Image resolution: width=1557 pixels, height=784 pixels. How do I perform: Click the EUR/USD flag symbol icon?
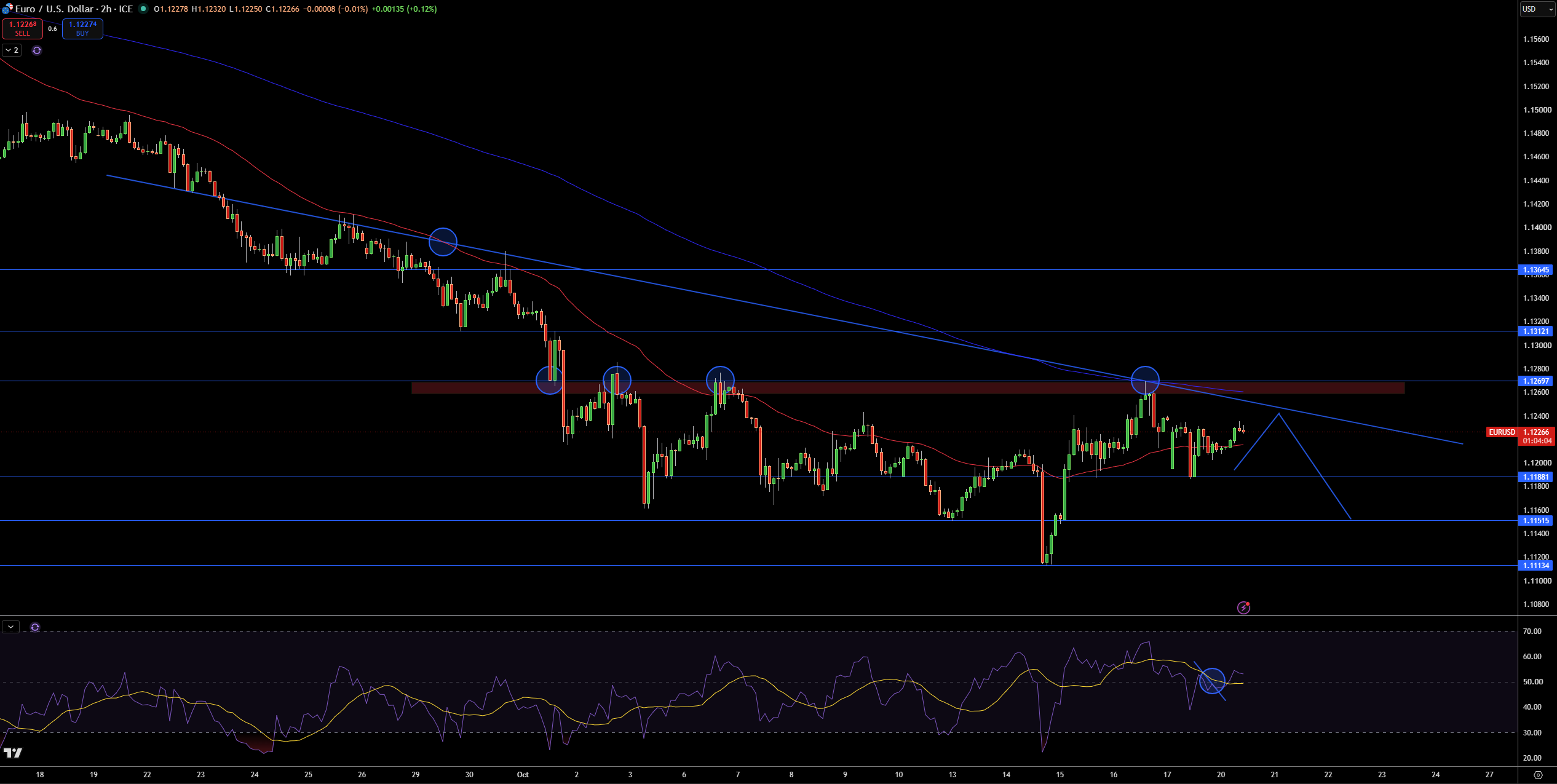pyautogui.click(x=7, y=9)
